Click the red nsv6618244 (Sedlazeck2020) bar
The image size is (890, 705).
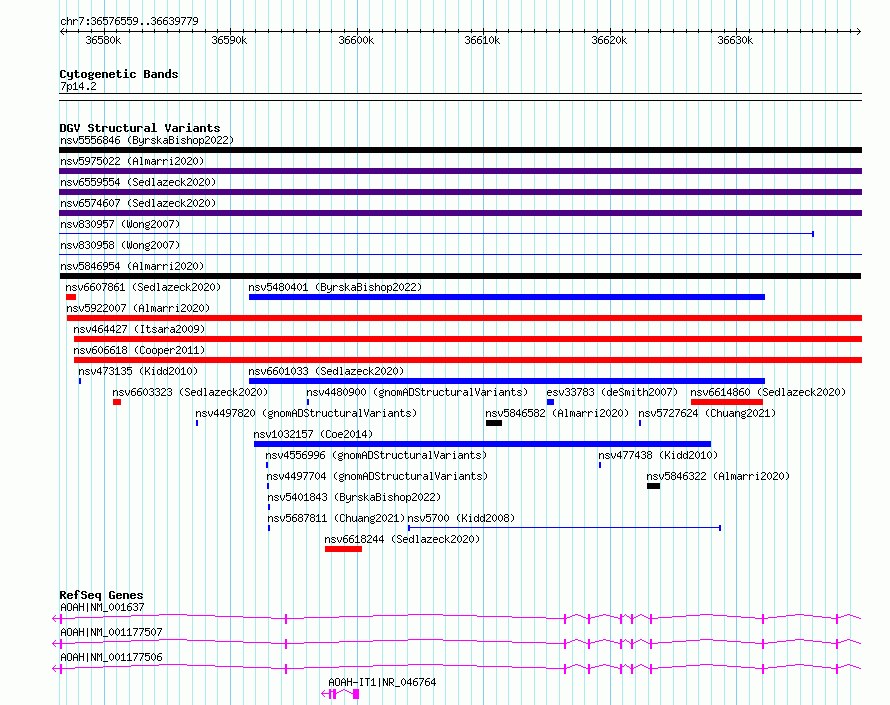pyautogui.click(x=343, y=549)
